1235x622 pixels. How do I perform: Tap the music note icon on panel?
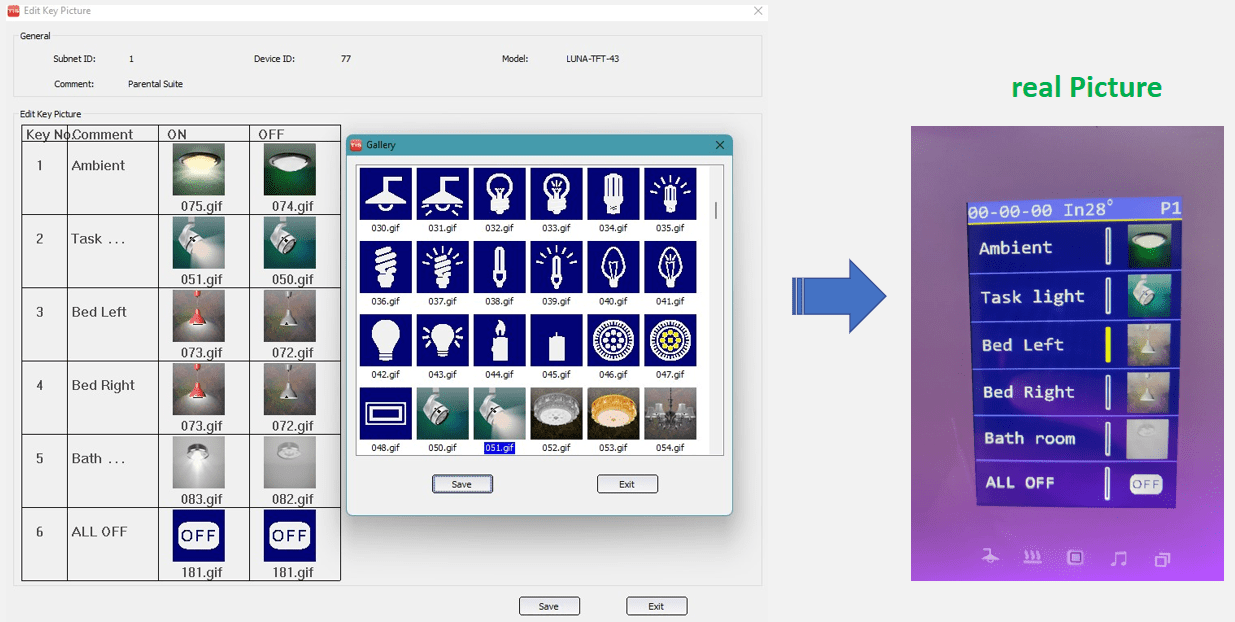(x=1119, y=559)
